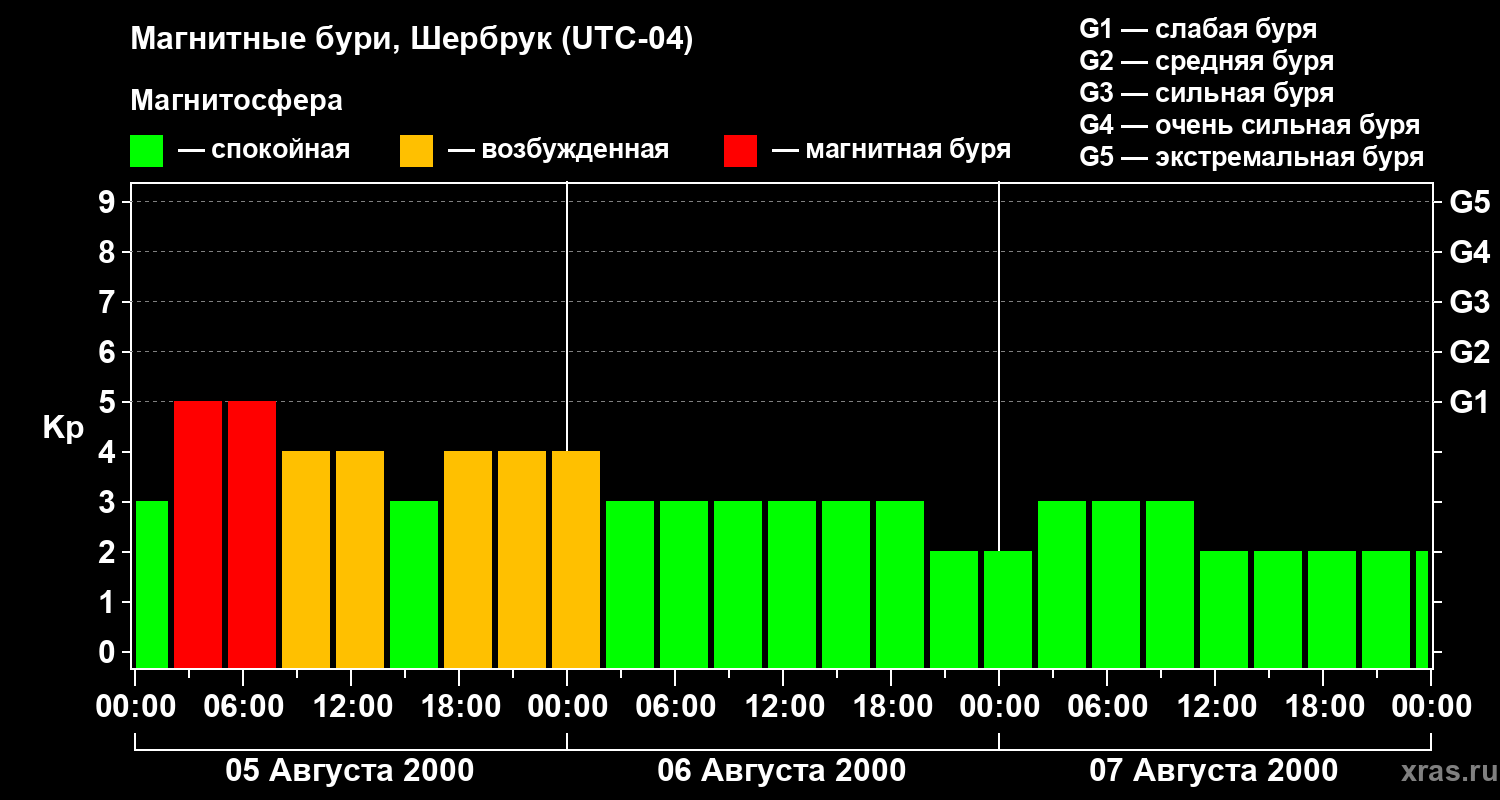1500x800 pixels.
Task: Click the '12:00' time label above 06 Августа
Action: point(783,707)
